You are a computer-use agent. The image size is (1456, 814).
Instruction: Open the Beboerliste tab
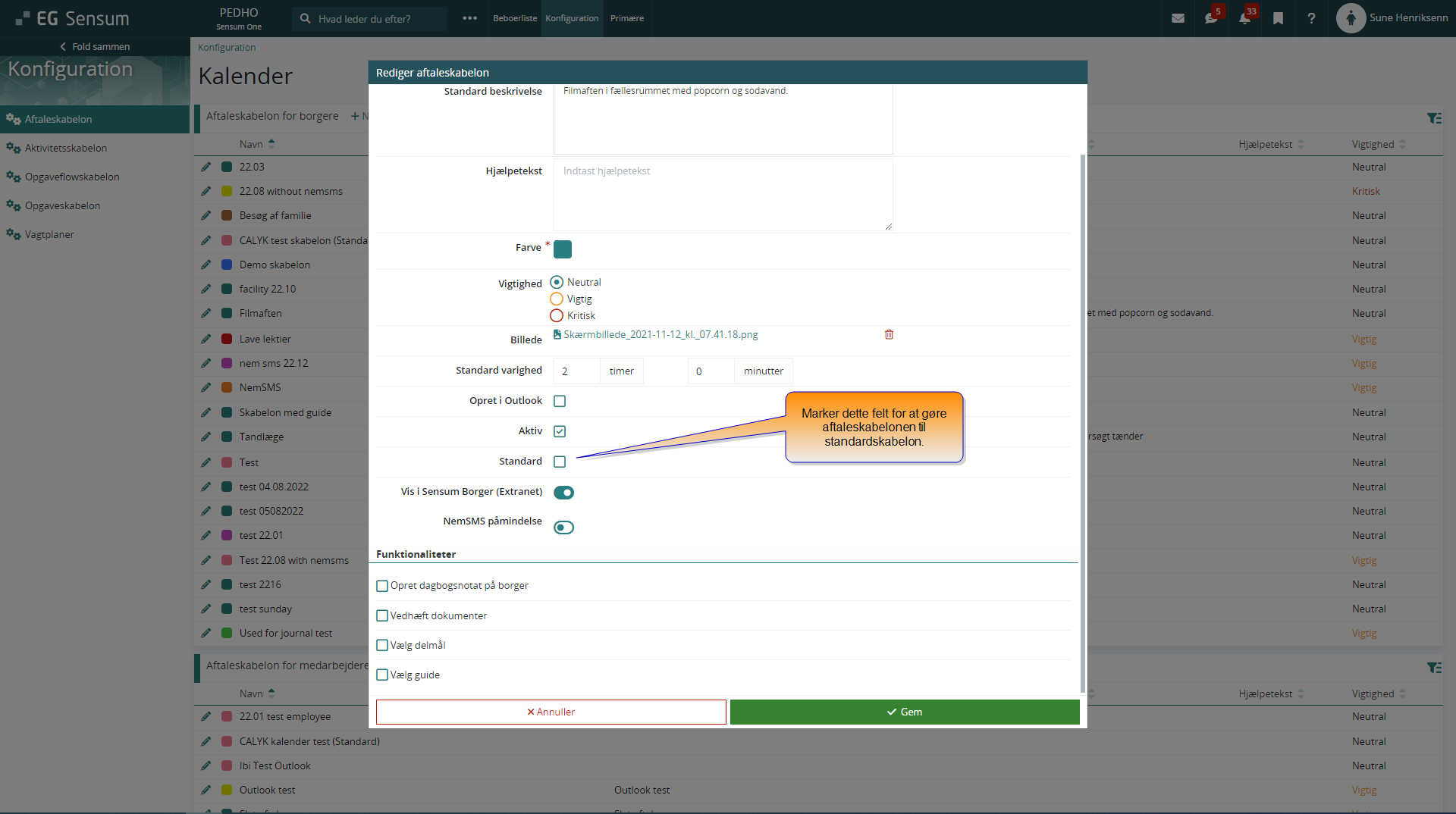[514, 18]
